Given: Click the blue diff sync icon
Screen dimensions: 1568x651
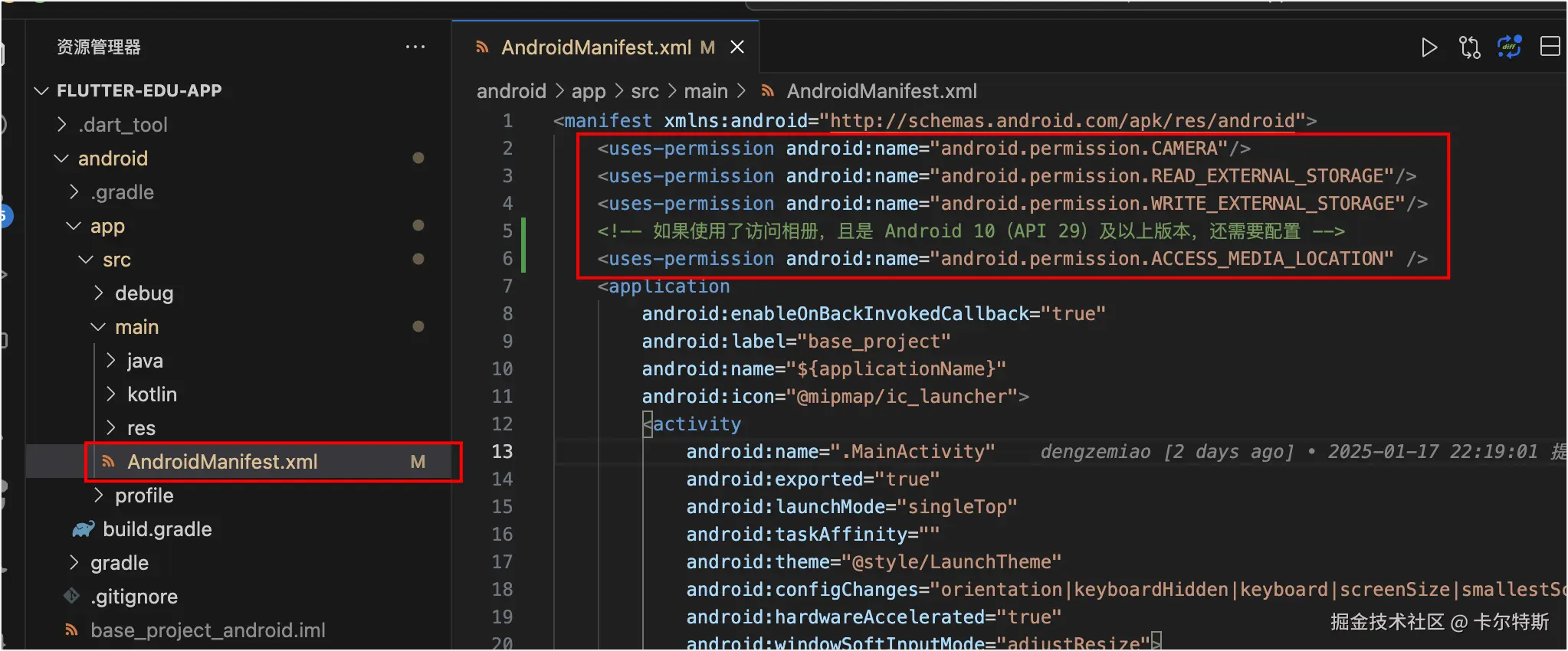Looking at the screenshot, I should click(1510, 47).
